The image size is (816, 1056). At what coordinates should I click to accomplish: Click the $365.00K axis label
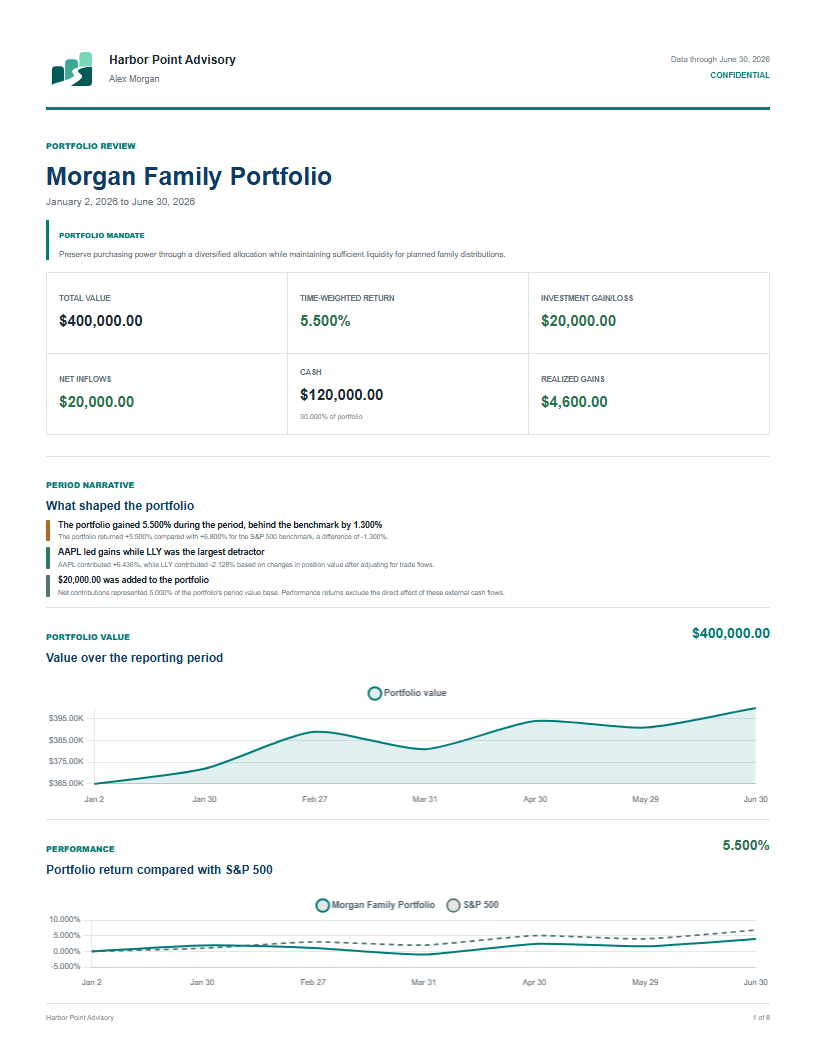pos(66,784)
